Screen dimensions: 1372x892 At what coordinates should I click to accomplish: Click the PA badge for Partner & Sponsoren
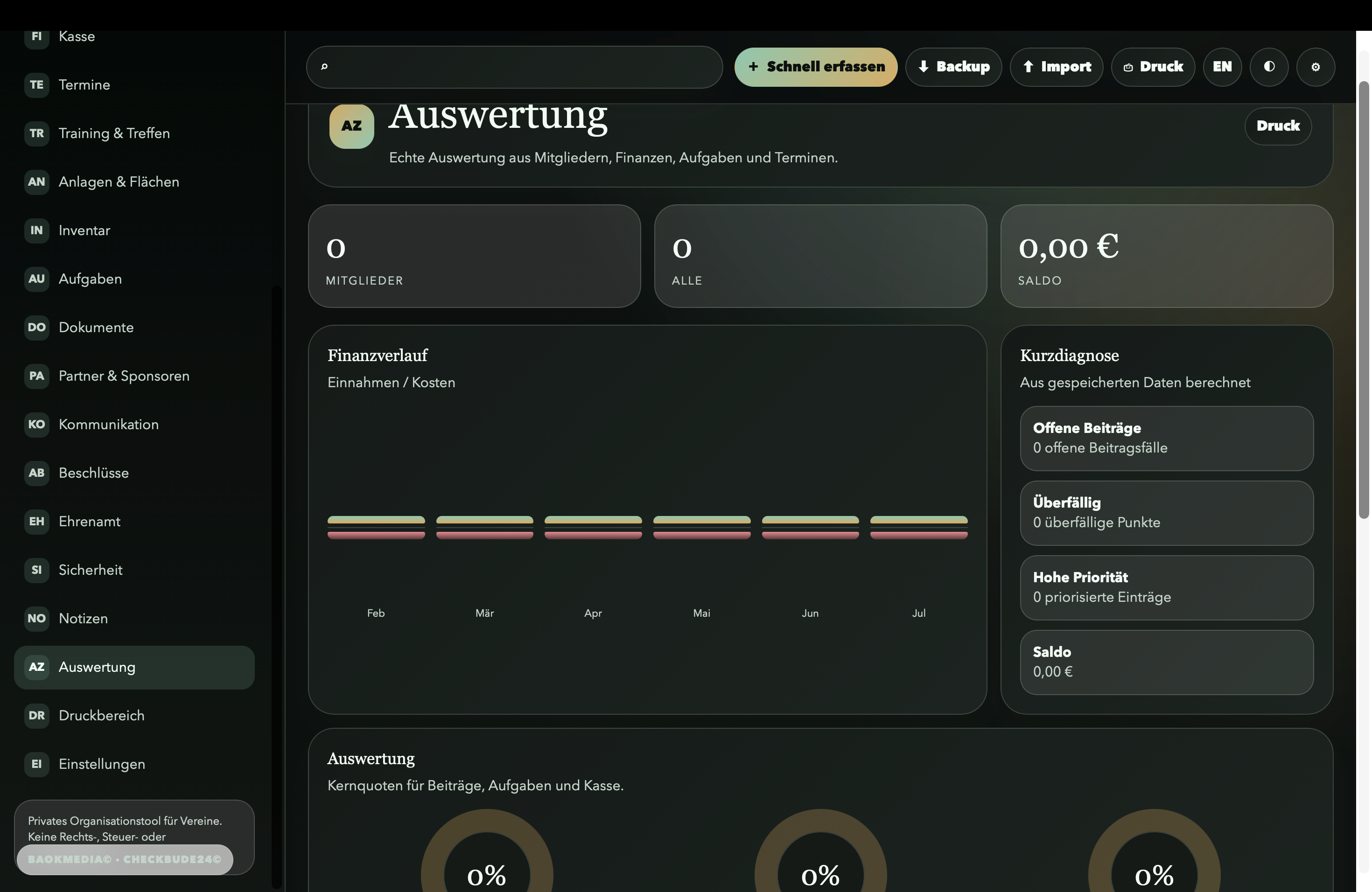(x=36, y=376)
